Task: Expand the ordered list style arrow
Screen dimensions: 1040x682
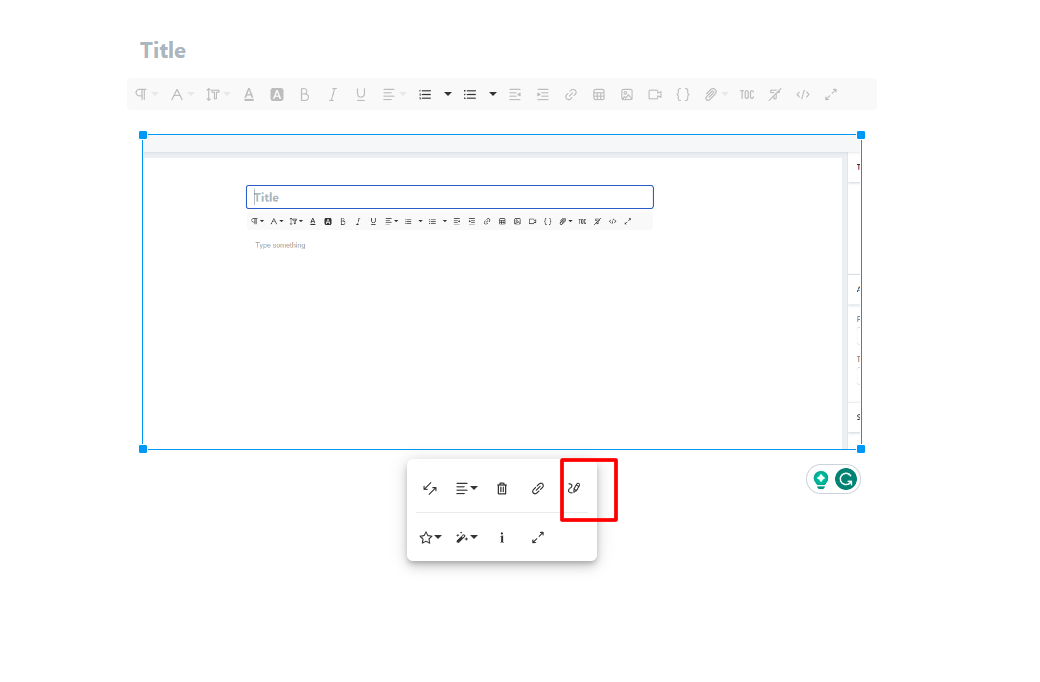Action: coord(448,95)
